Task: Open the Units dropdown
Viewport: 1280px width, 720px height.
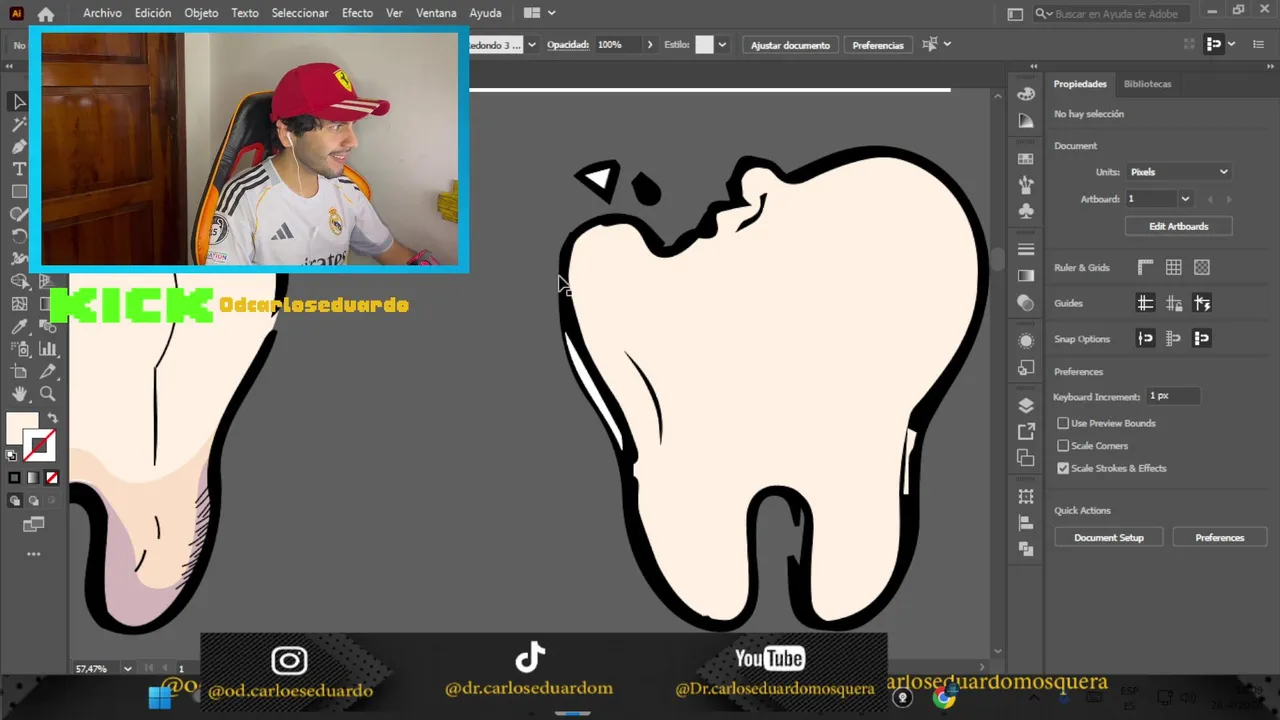Action: point(1179,172)
